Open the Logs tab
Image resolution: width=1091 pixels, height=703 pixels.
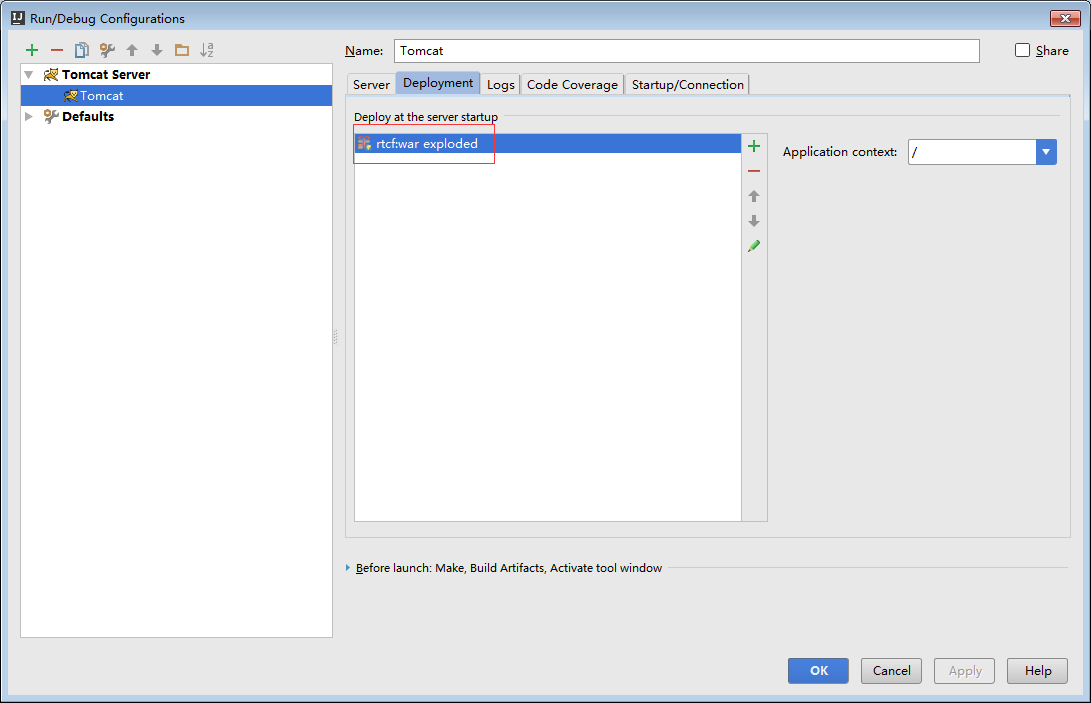500,84
